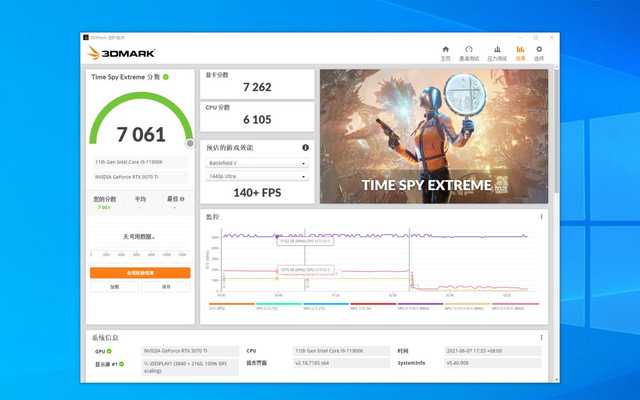Click the graphics score value 7 262
The height and width of the screenshot is (400, 640).
point(257,87)
